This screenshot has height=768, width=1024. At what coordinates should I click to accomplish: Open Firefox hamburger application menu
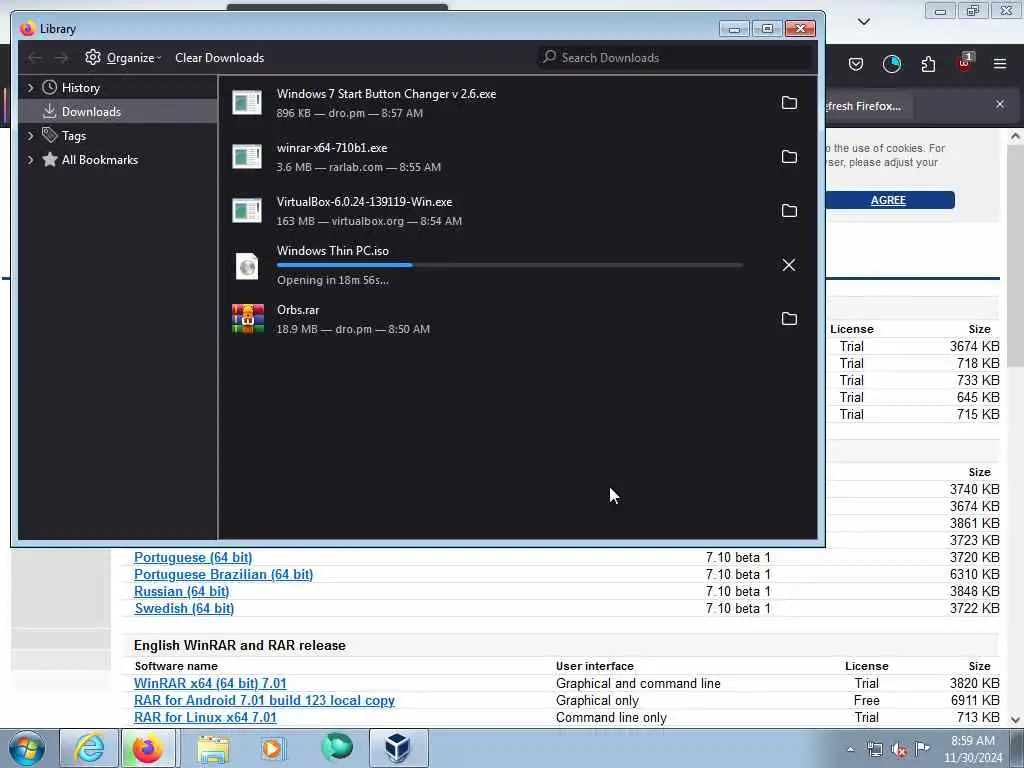pyautogui.click(x=1000, y=64)
